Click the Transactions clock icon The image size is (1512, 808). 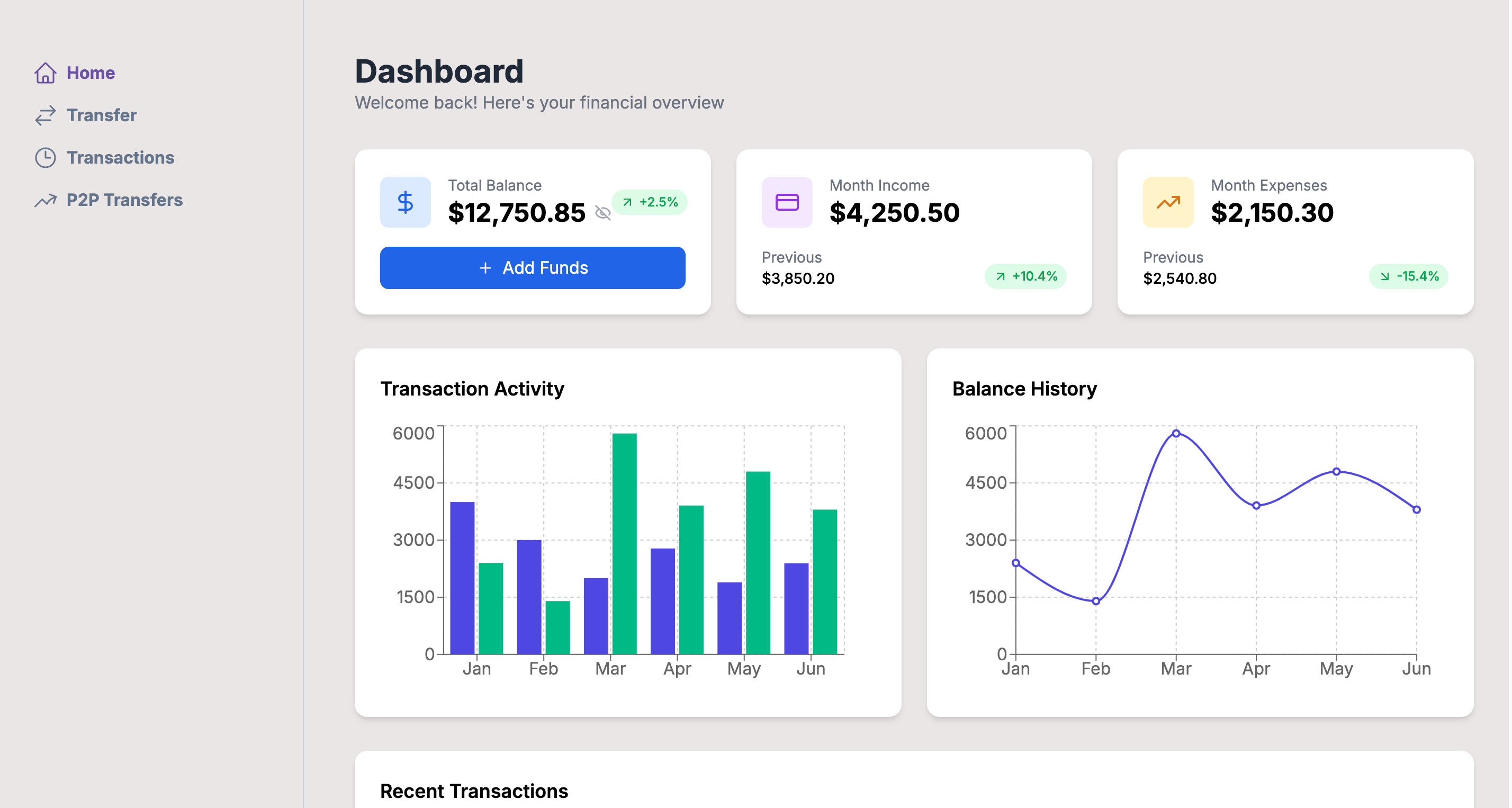pyautogui.click(x=45, y=157)
